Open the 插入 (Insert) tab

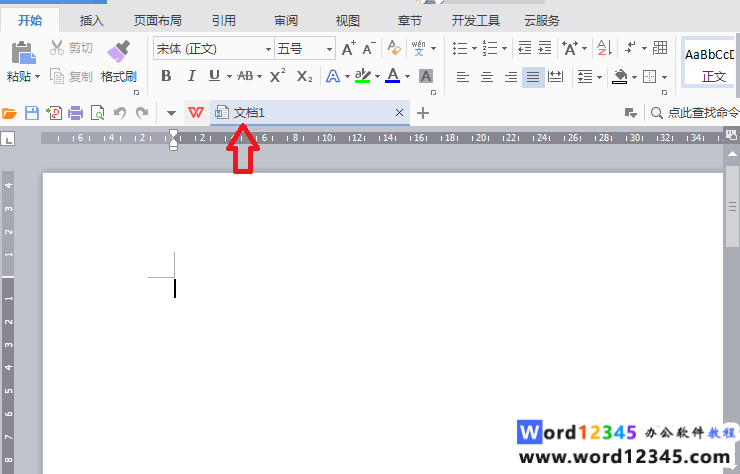91,20
